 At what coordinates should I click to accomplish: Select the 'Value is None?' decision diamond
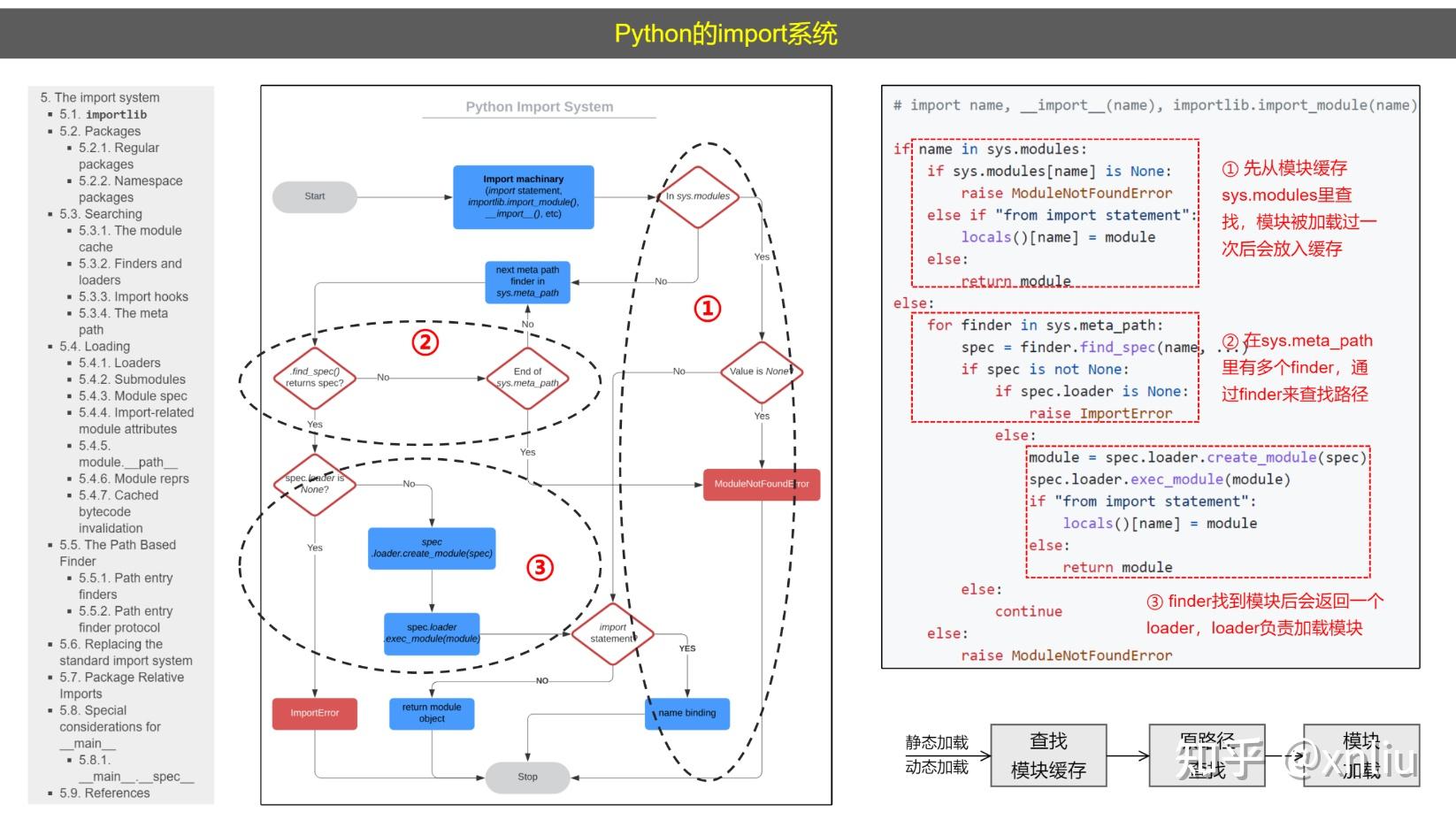[759, 372]
